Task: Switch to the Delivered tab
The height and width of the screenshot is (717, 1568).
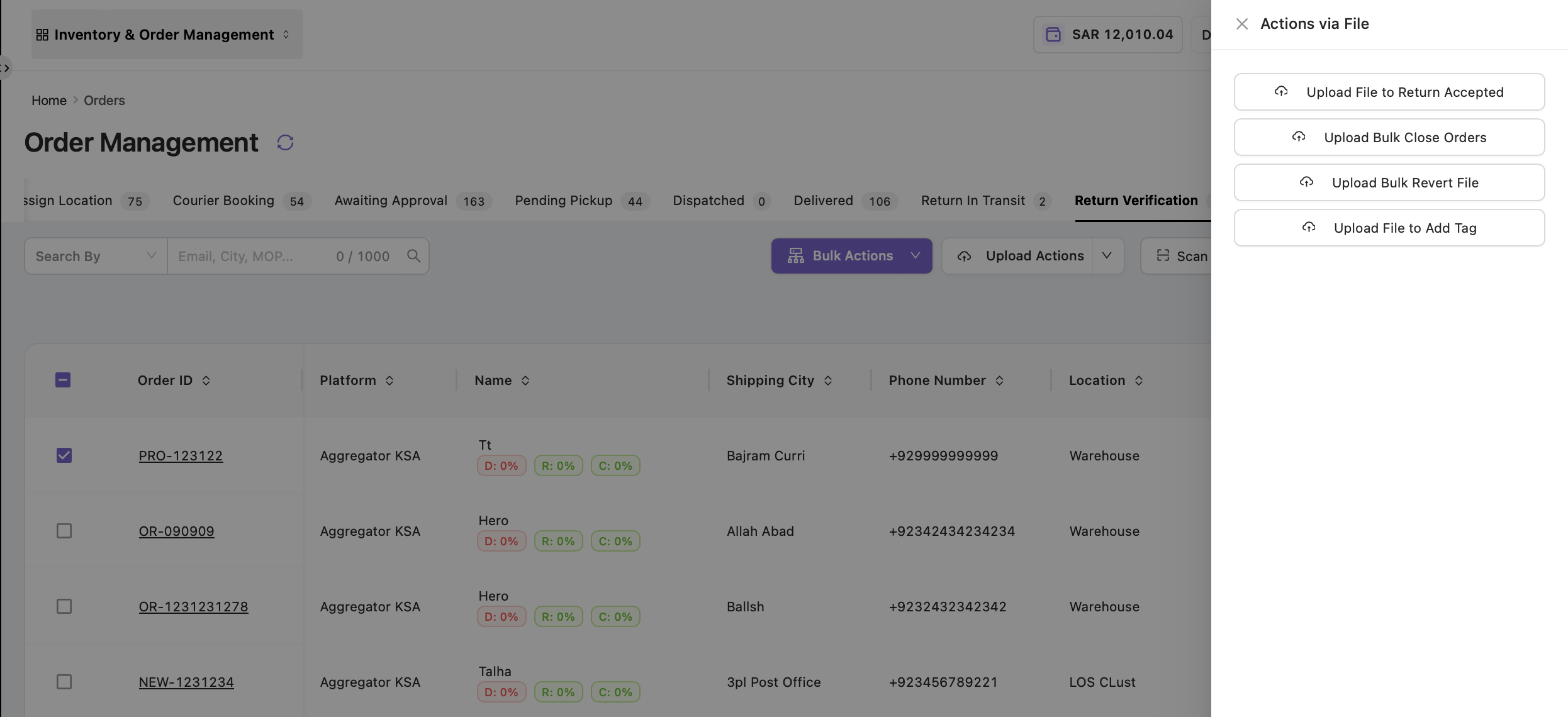Action: (x=845, y=201)
